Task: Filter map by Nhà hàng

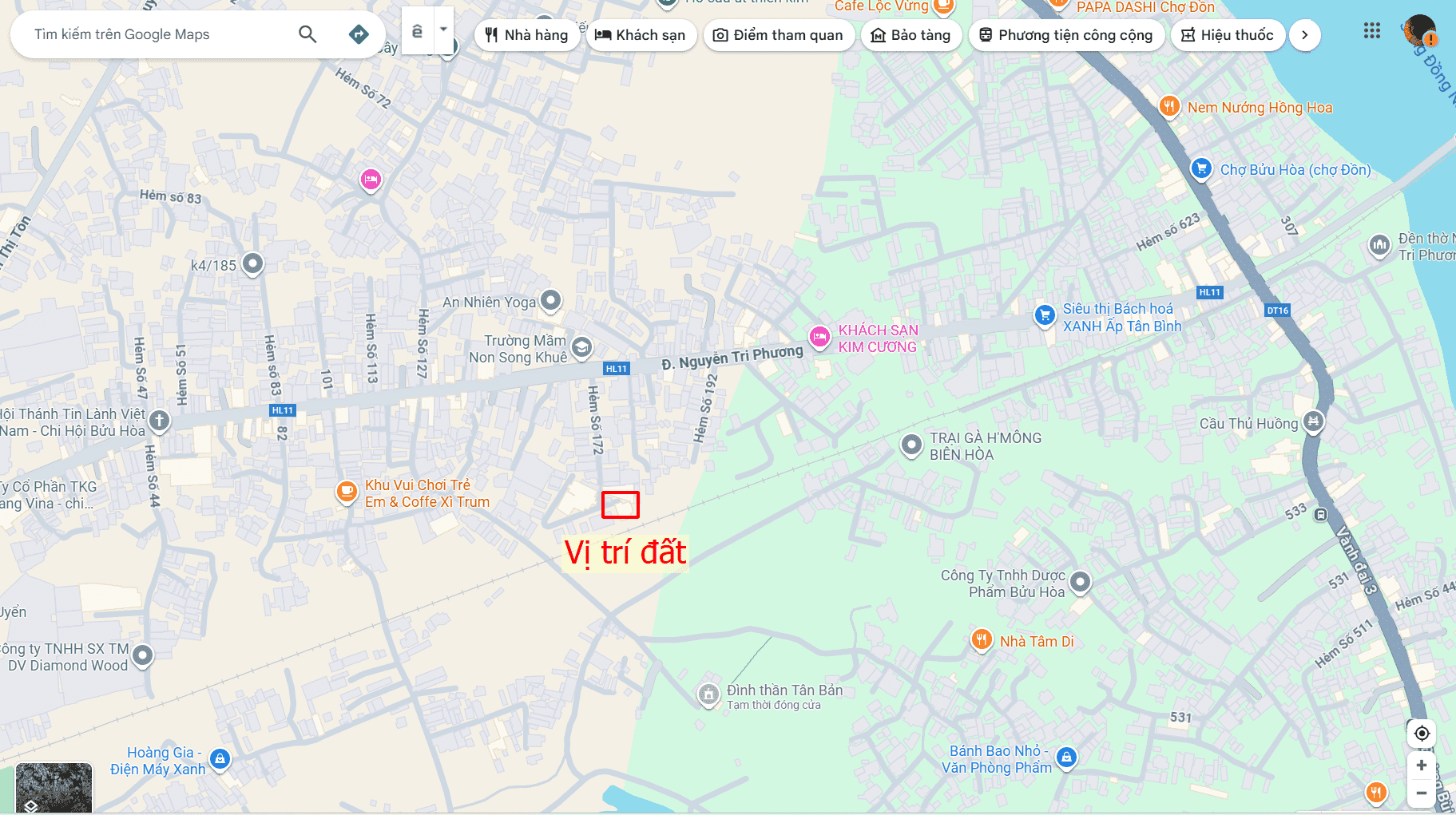Action: [x=527, y=35]
